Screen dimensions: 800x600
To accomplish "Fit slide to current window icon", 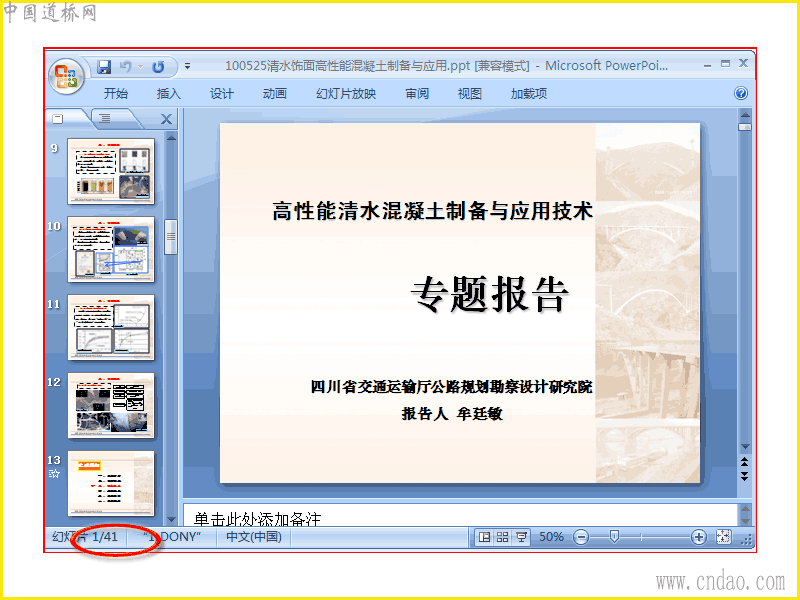I will coord(723,537).
